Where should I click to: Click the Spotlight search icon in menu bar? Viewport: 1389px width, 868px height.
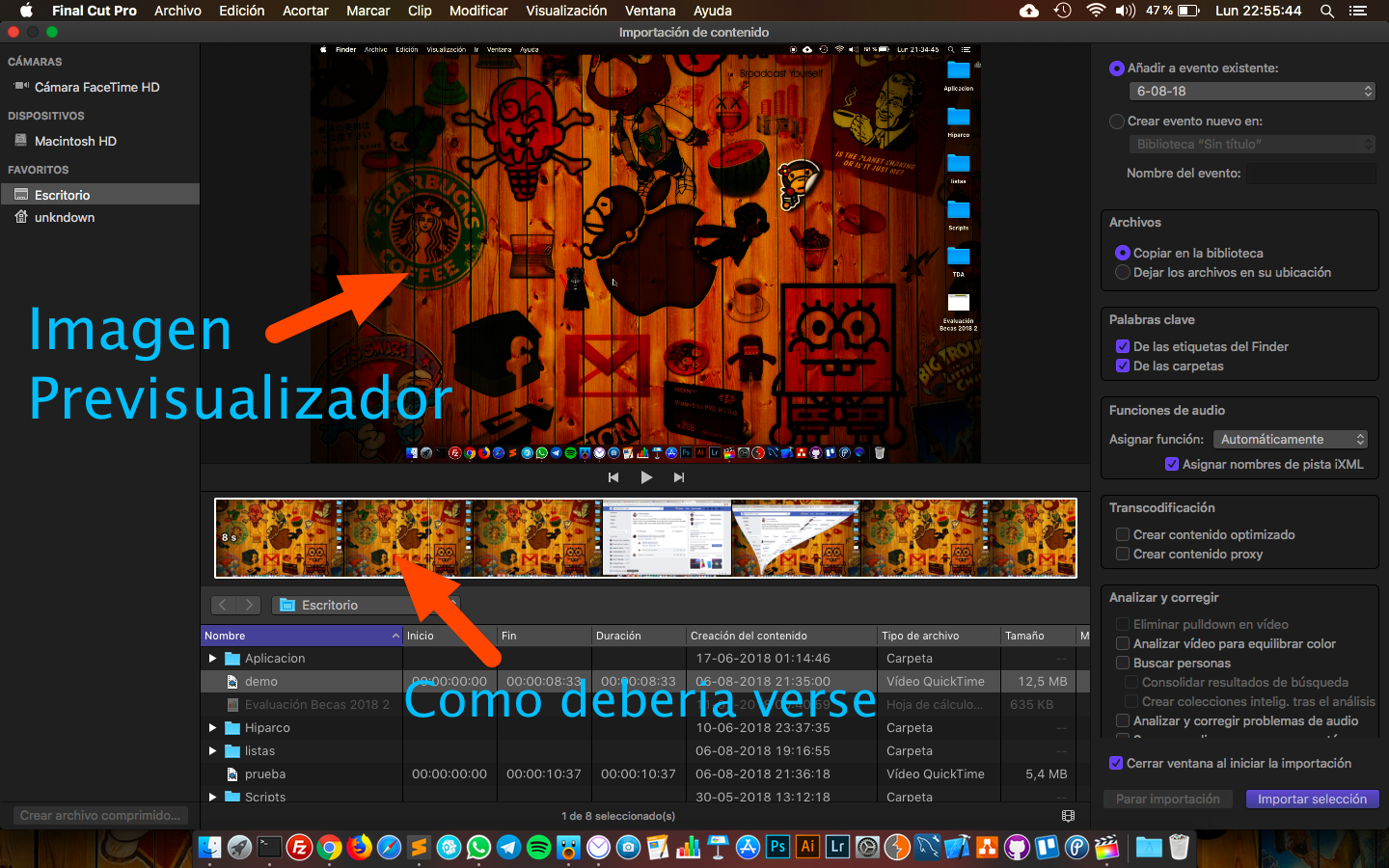1327,11
